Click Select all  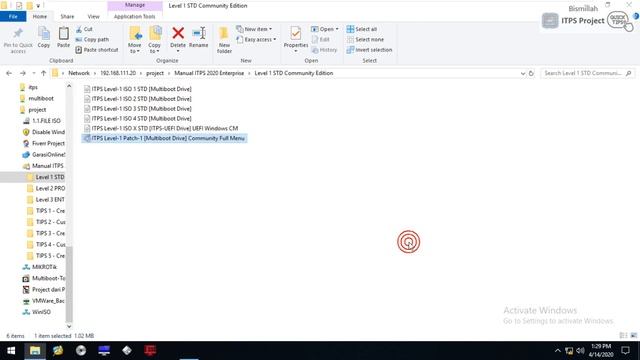coord(362,29)
